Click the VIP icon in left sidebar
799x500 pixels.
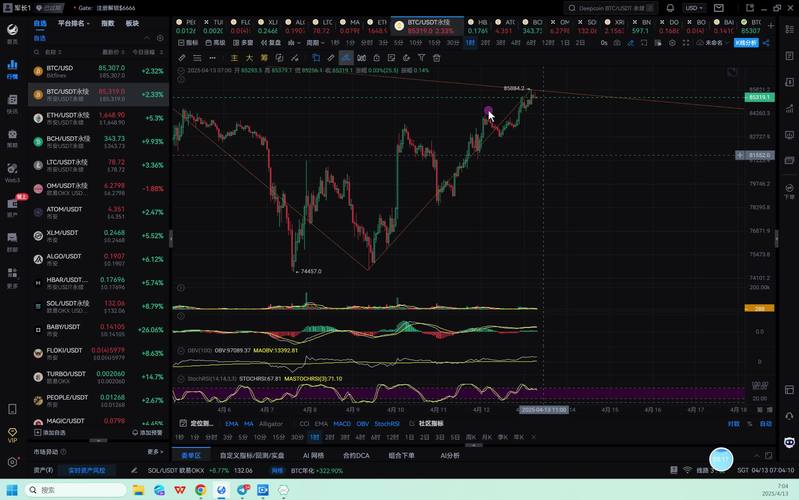click(x=12, y=435)
